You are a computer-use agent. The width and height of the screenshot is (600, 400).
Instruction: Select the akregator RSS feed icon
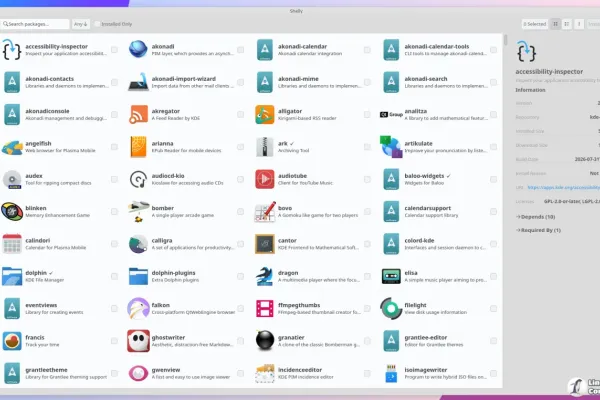(x=138, y=114)
